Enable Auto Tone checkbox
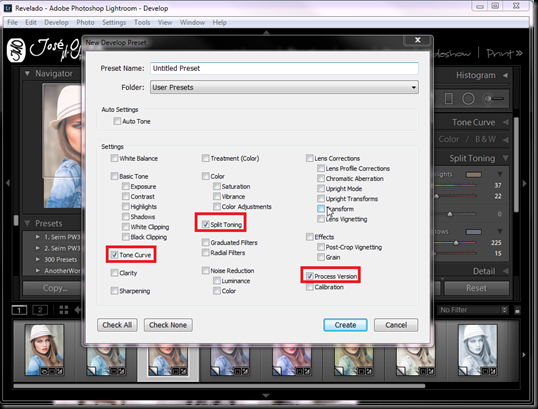Viewport: 538px width, 409px height. [x=117, y=121]
